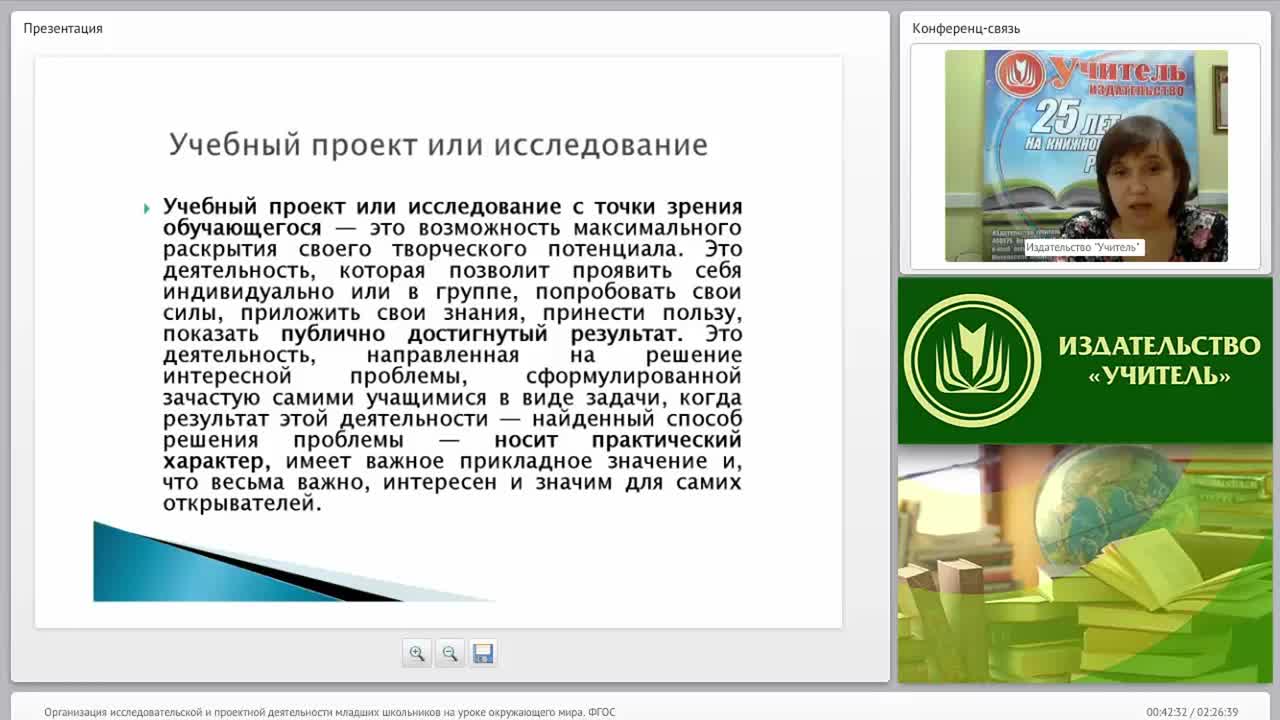Zoom out of the presentation slide
This screenshot has height=720, width=1280.
[x=450, y=654]
